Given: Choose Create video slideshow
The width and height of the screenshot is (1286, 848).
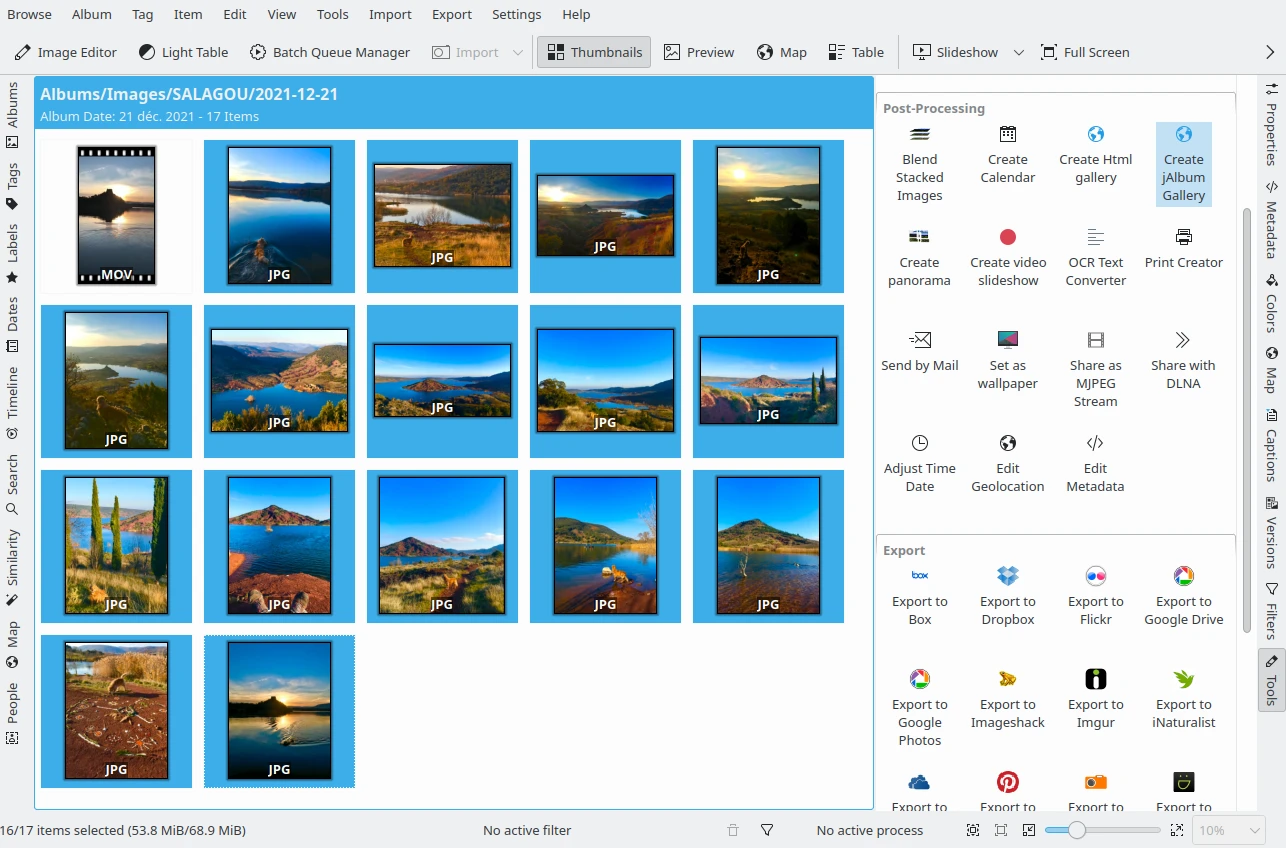Looking at the screenshot, I should tap(1007, 257).
